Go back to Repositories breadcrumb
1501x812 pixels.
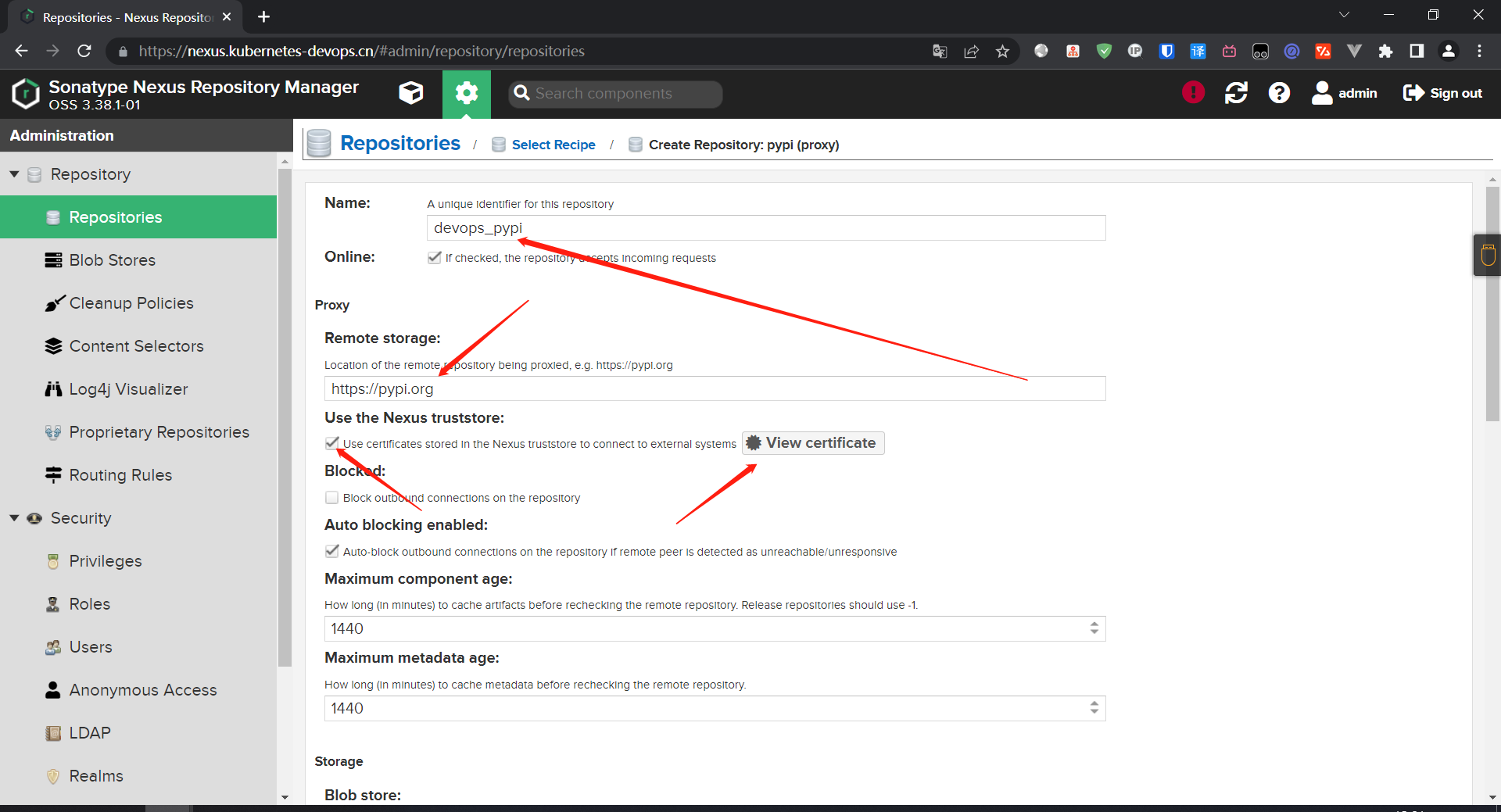[x=400, y=143]
